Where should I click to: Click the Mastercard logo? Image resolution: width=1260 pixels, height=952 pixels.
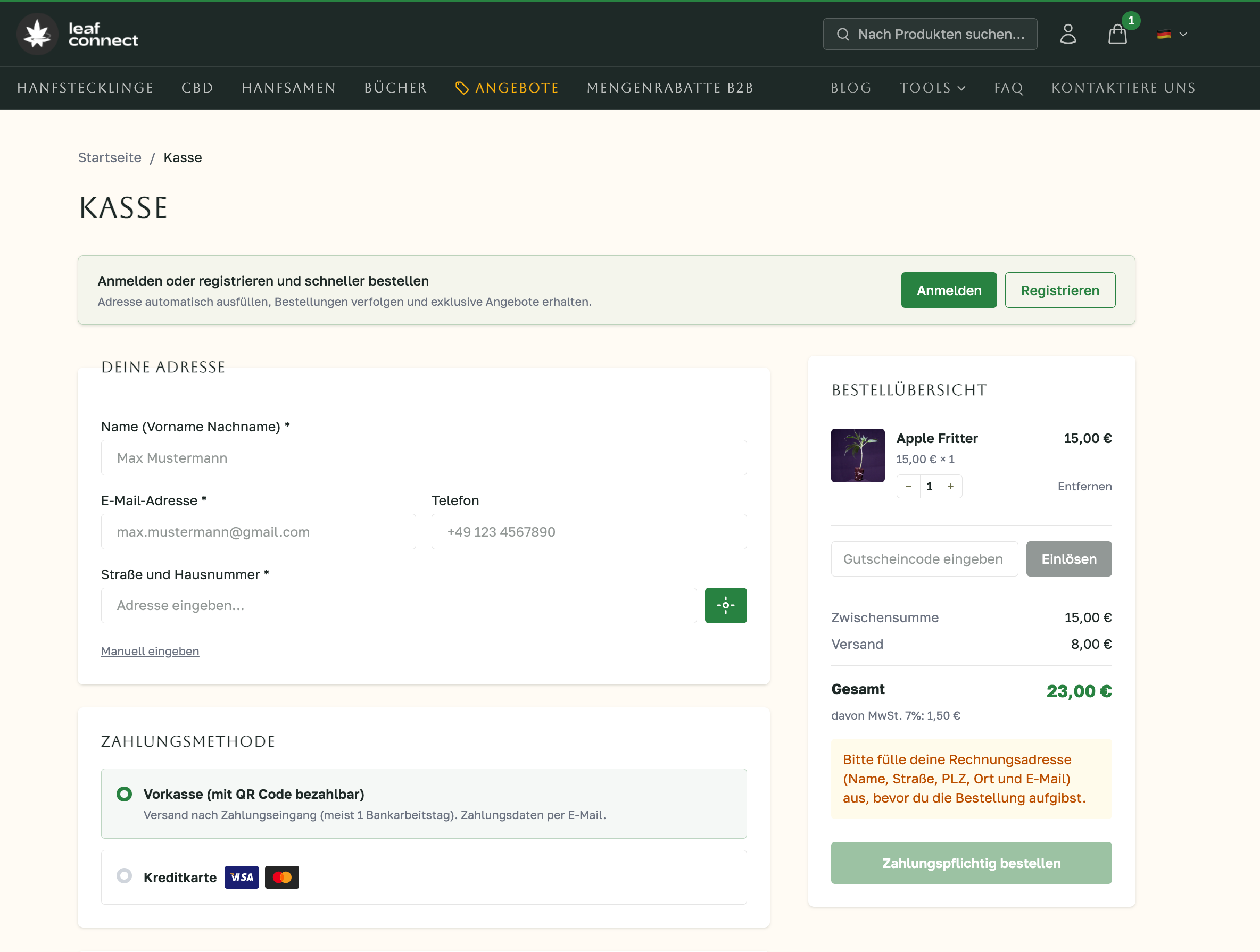click(x=282, y=877)
